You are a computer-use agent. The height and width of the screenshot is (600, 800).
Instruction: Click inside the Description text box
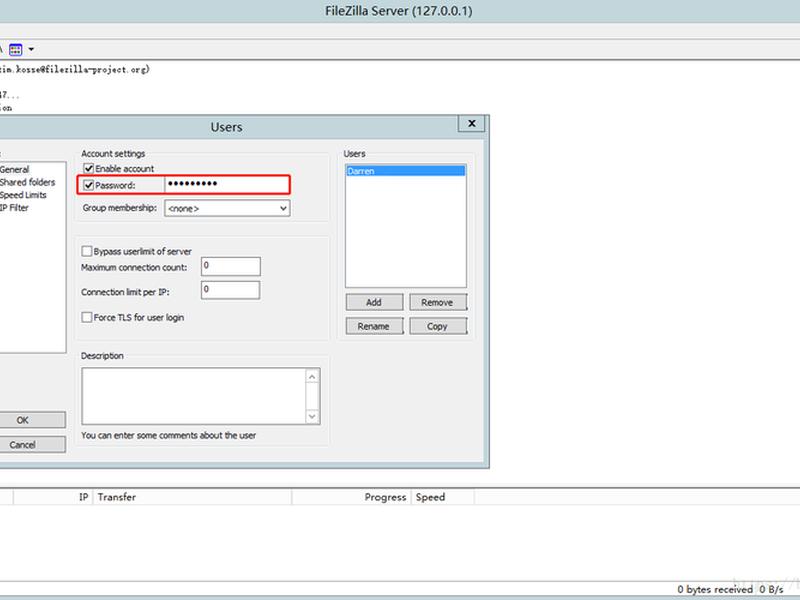click(194, 396)
